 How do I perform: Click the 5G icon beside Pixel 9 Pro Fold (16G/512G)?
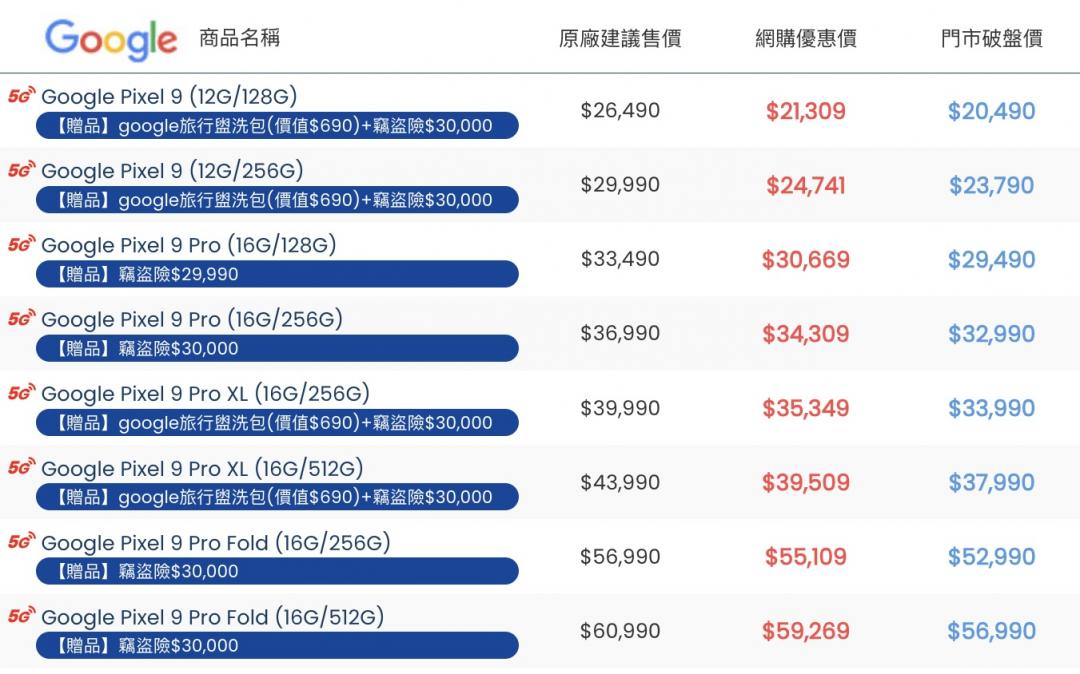[22, 617]
